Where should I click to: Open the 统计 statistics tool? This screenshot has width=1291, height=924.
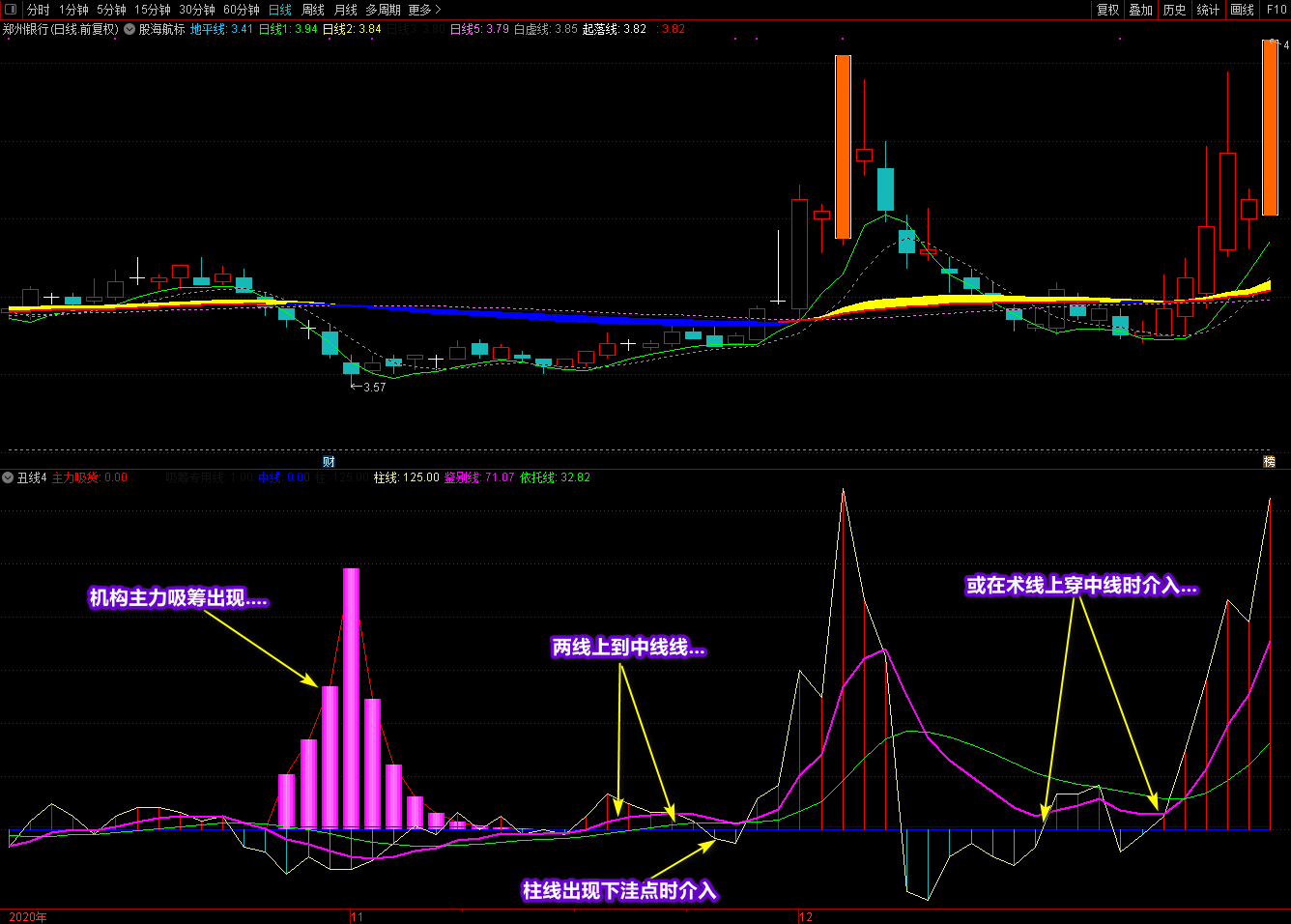[1208, 10]
